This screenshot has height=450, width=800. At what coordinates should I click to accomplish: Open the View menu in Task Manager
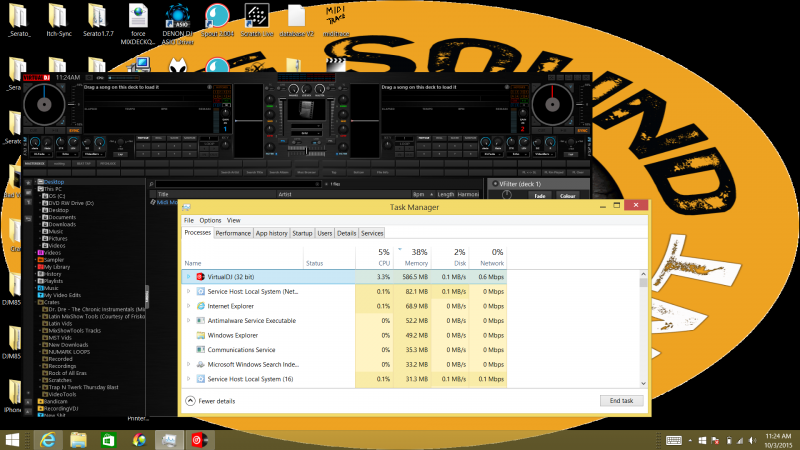tap(234, 220)
